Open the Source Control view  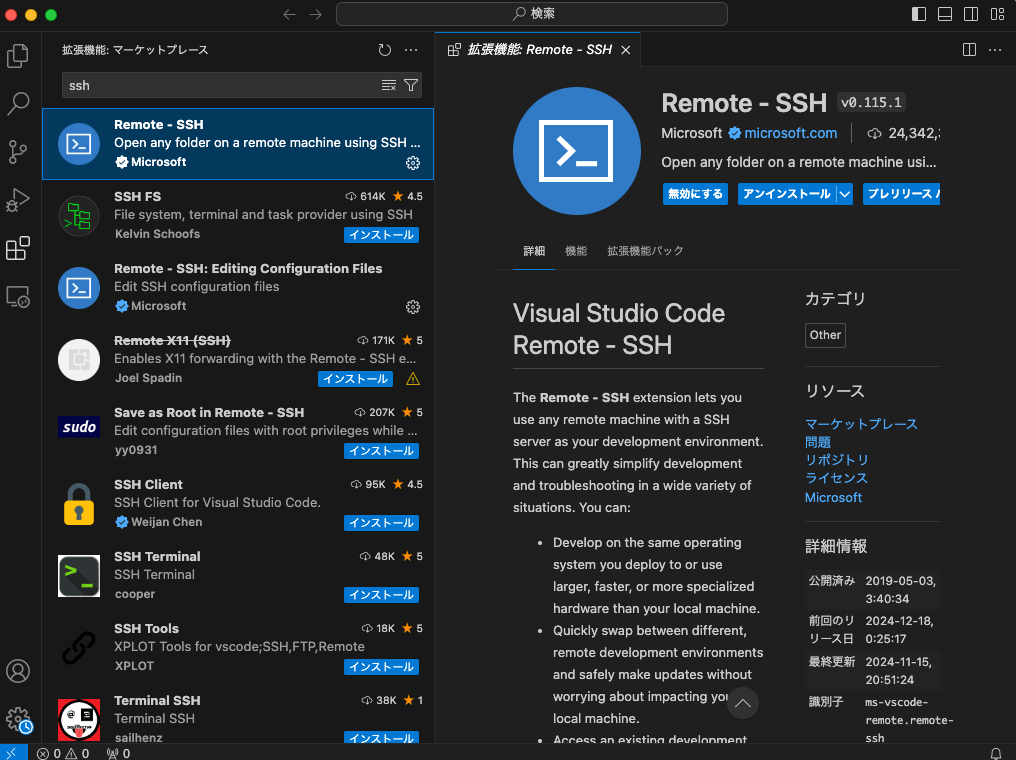tap(18, 152)
